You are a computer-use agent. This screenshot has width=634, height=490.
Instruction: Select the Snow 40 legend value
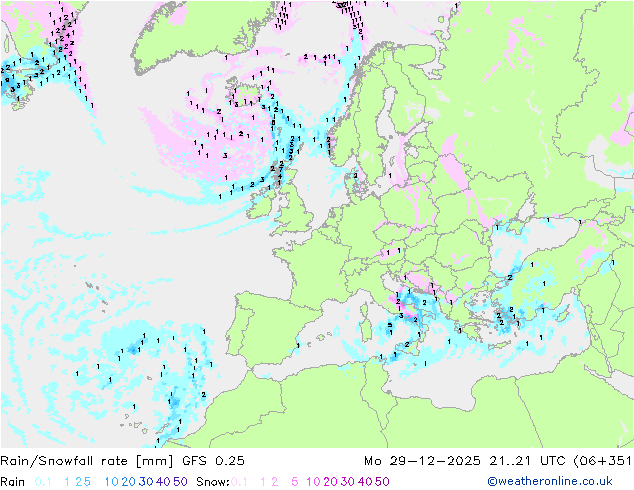365,482
